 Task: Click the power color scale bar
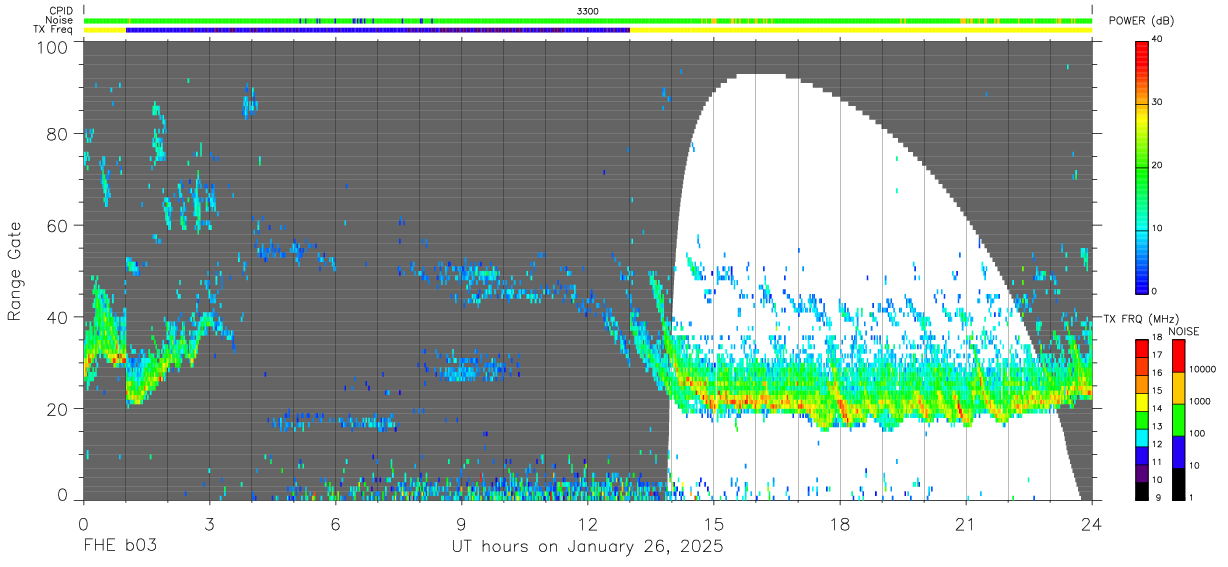tap(1142, 166)
